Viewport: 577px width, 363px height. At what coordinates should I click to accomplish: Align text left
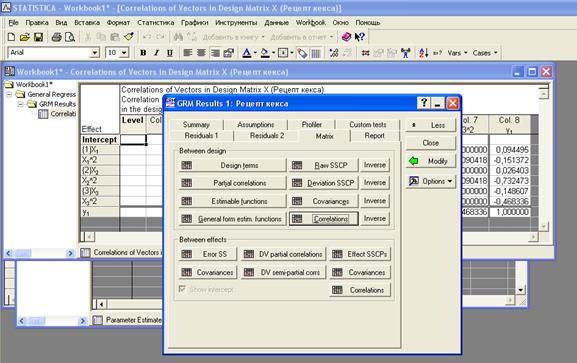[x=188, y=53]
